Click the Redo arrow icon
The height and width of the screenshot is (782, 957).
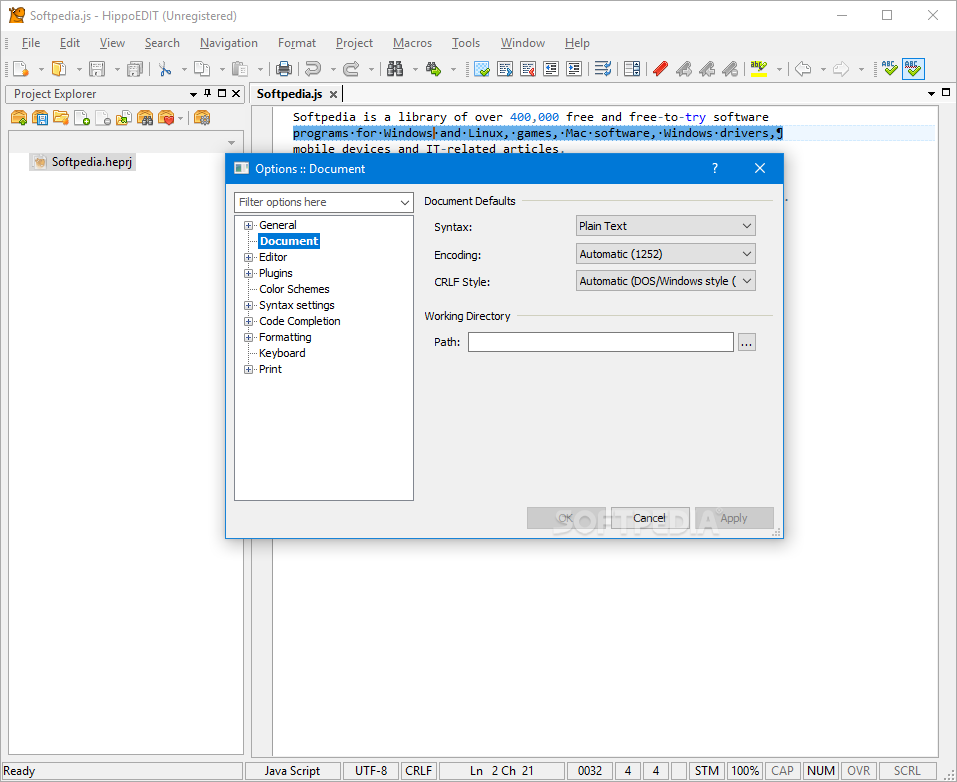[351, 69]
